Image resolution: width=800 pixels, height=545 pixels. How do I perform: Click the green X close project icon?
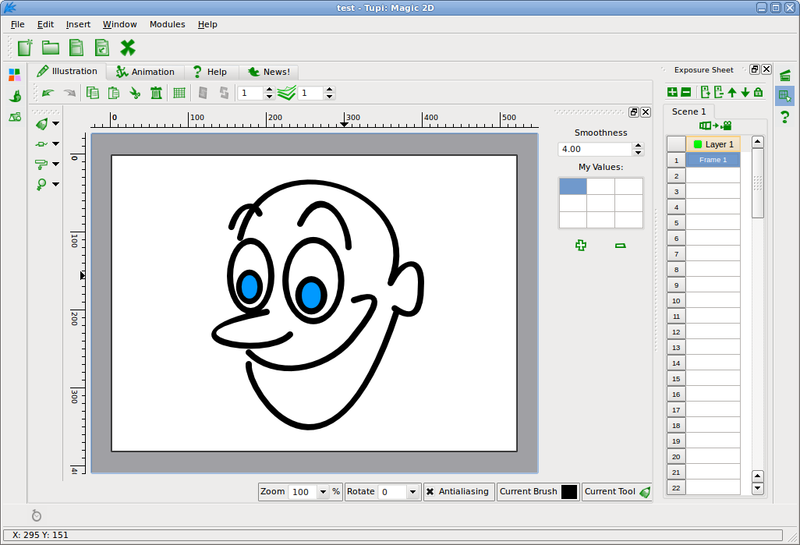pyautogui.click(x=128, y=47)
